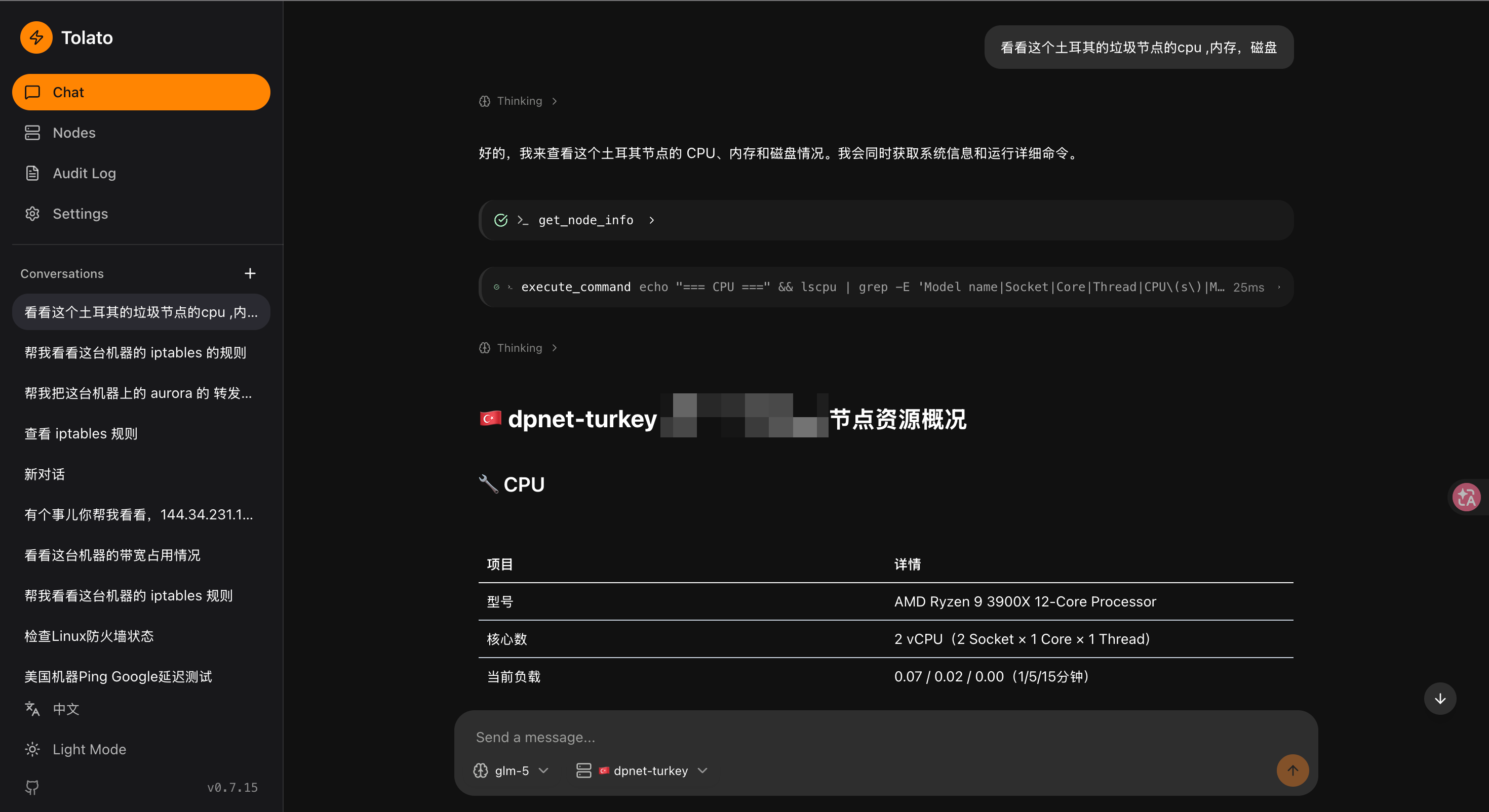
Task: Click the brain icon beside first Thinking
Action: click(x=484, y=101)
